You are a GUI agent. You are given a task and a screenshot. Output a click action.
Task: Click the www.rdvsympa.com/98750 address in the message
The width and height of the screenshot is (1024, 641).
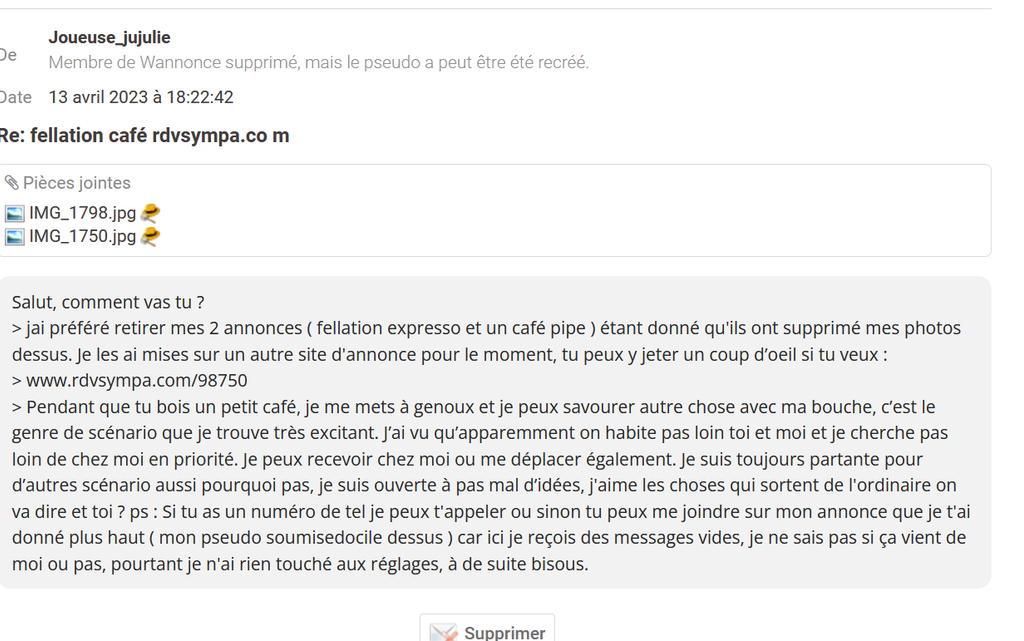click(136, 380)
